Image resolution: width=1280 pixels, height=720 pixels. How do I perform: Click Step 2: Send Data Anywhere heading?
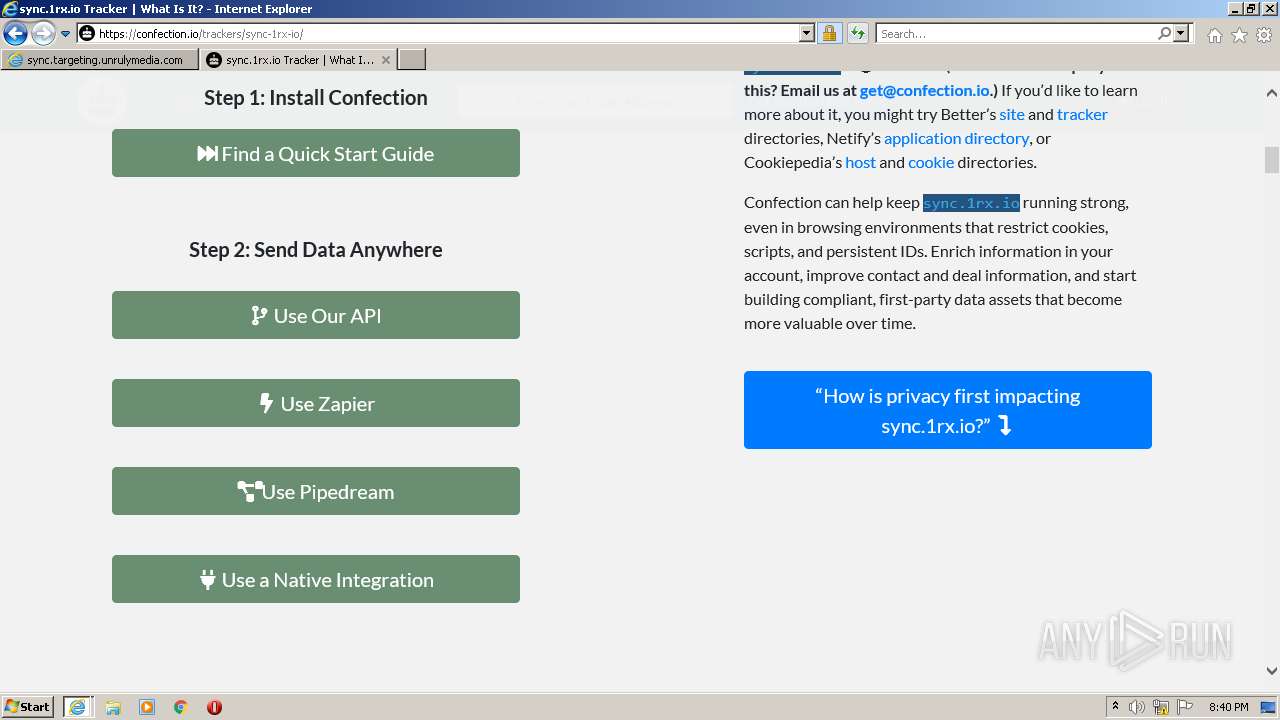(x=316, y=250)
